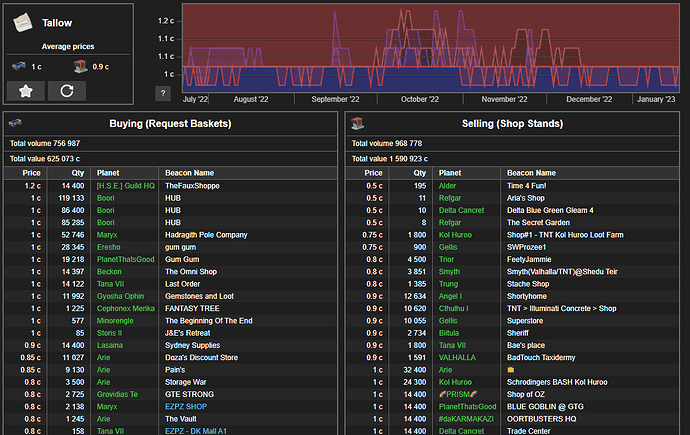Open chart help question mark button
The width and height of the screenshot is (690, 435).
coord(163,93)
